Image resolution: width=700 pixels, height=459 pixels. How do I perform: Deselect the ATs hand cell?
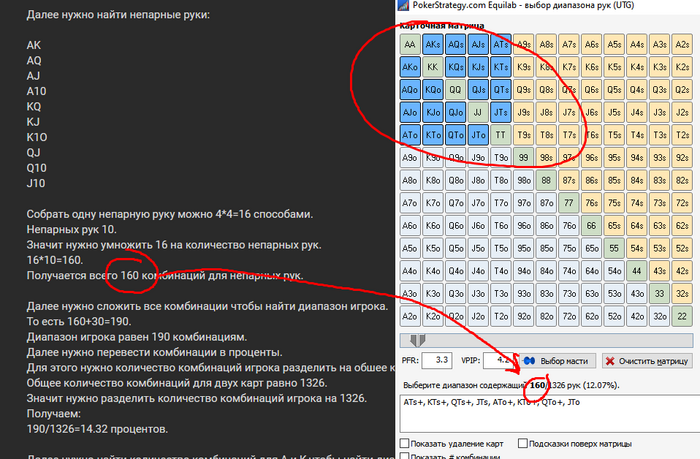click(501, 44)
